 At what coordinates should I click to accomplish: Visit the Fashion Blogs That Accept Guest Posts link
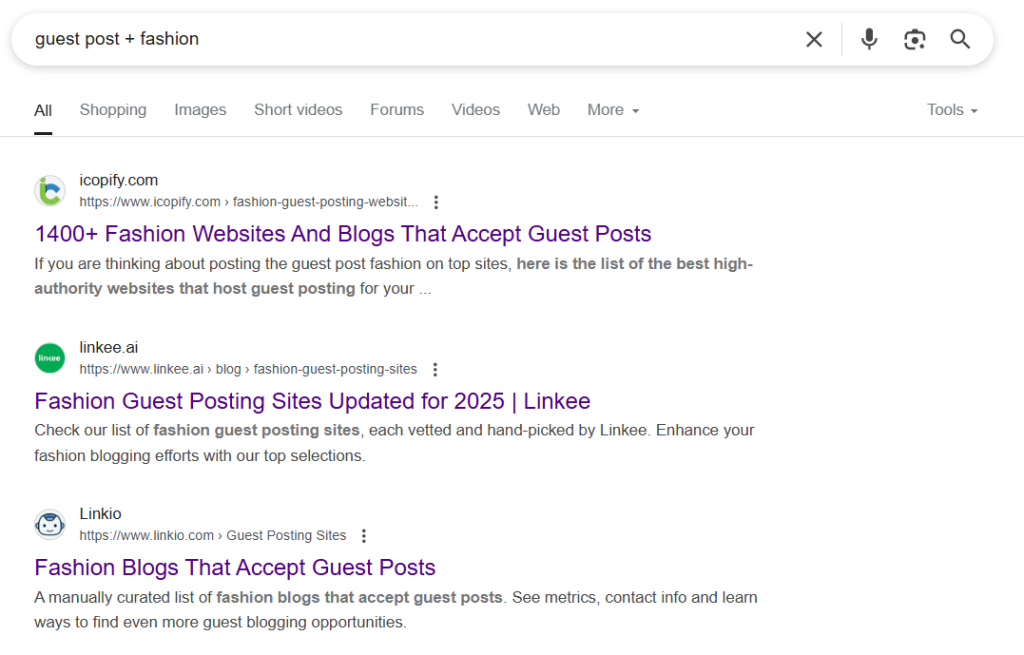click(x=234, y=567)
